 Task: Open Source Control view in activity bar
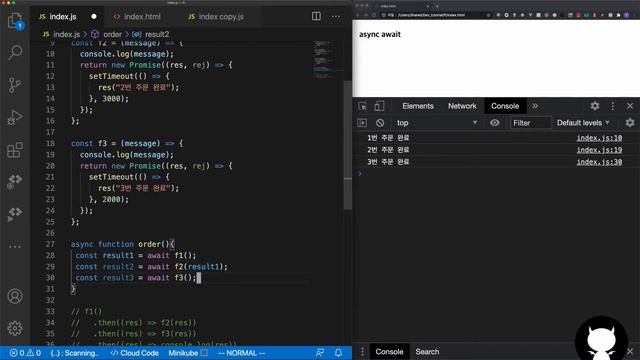[x=15, y=85]
